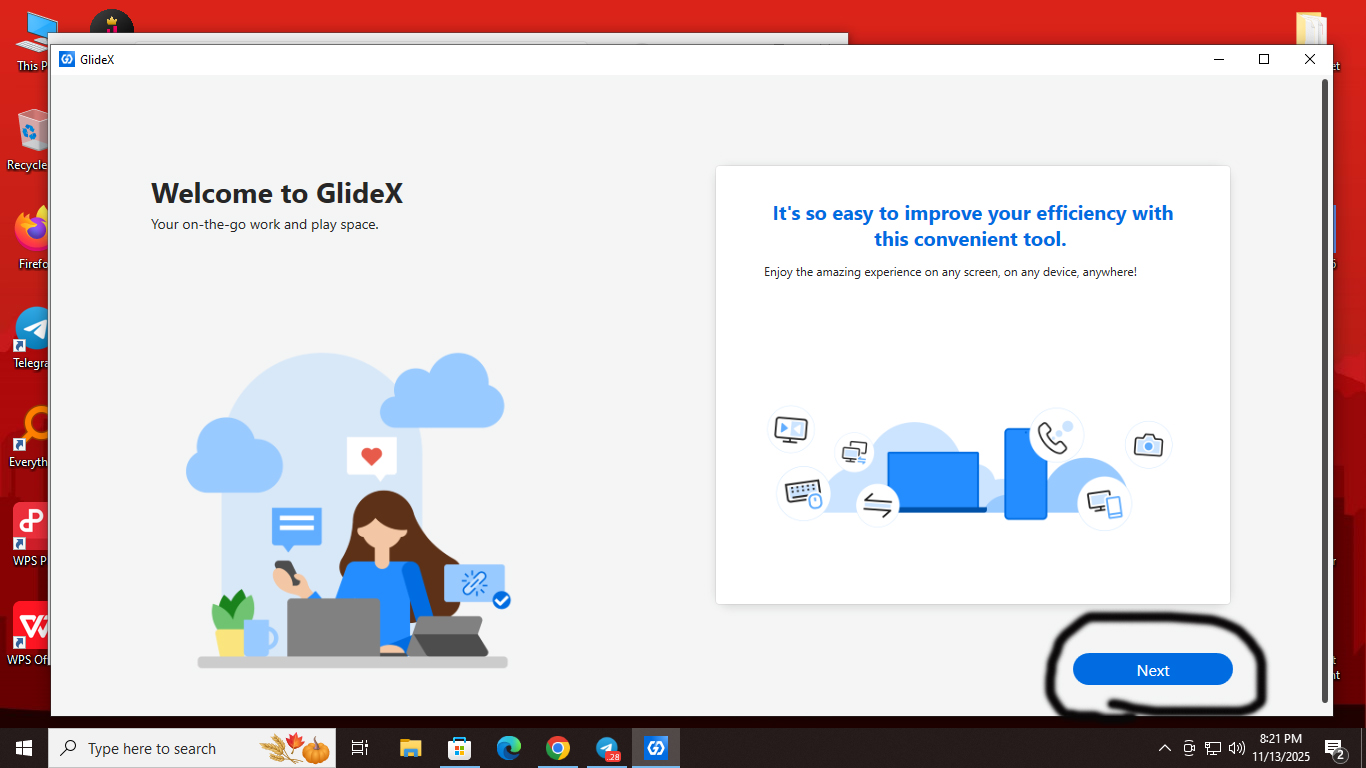Click the dual monitors extend icon
1366x768 pixels.
click(855, 453)
